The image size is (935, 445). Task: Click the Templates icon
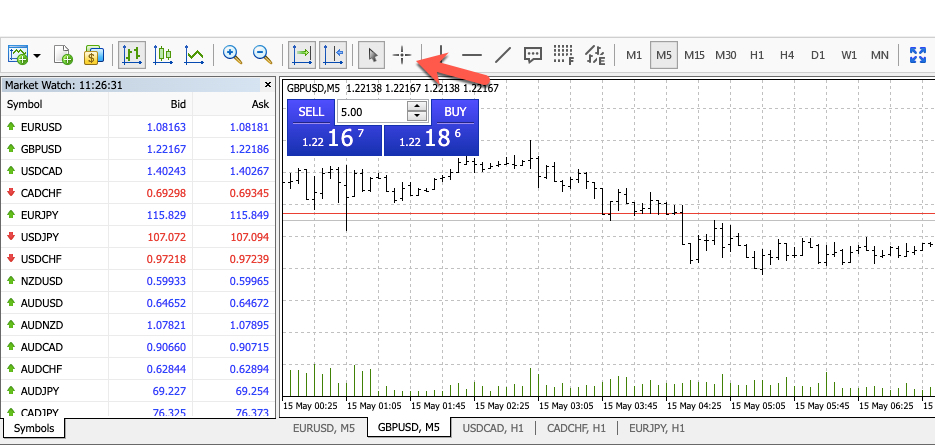coord(63,55)
